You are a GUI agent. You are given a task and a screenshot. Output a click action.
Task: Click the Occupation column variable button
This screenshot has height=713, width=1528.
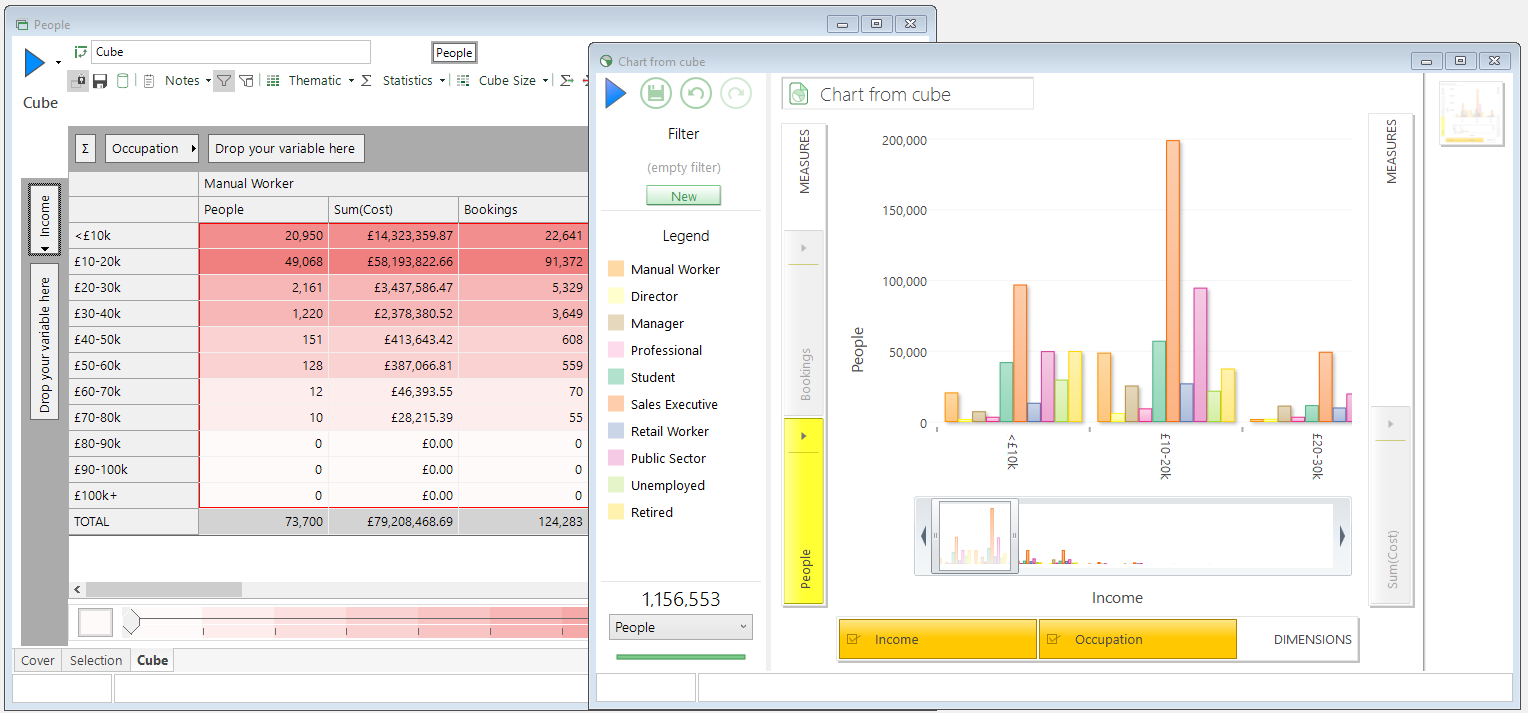(152, 149)
